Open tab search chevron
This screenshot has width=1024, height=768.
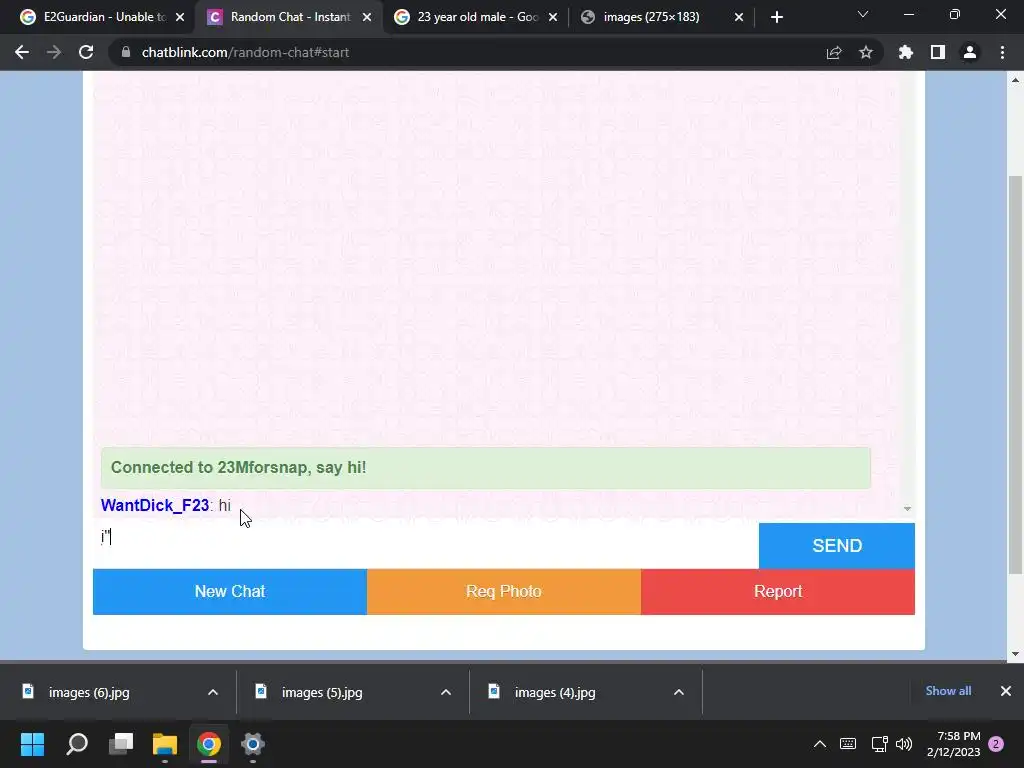(863, 14)
